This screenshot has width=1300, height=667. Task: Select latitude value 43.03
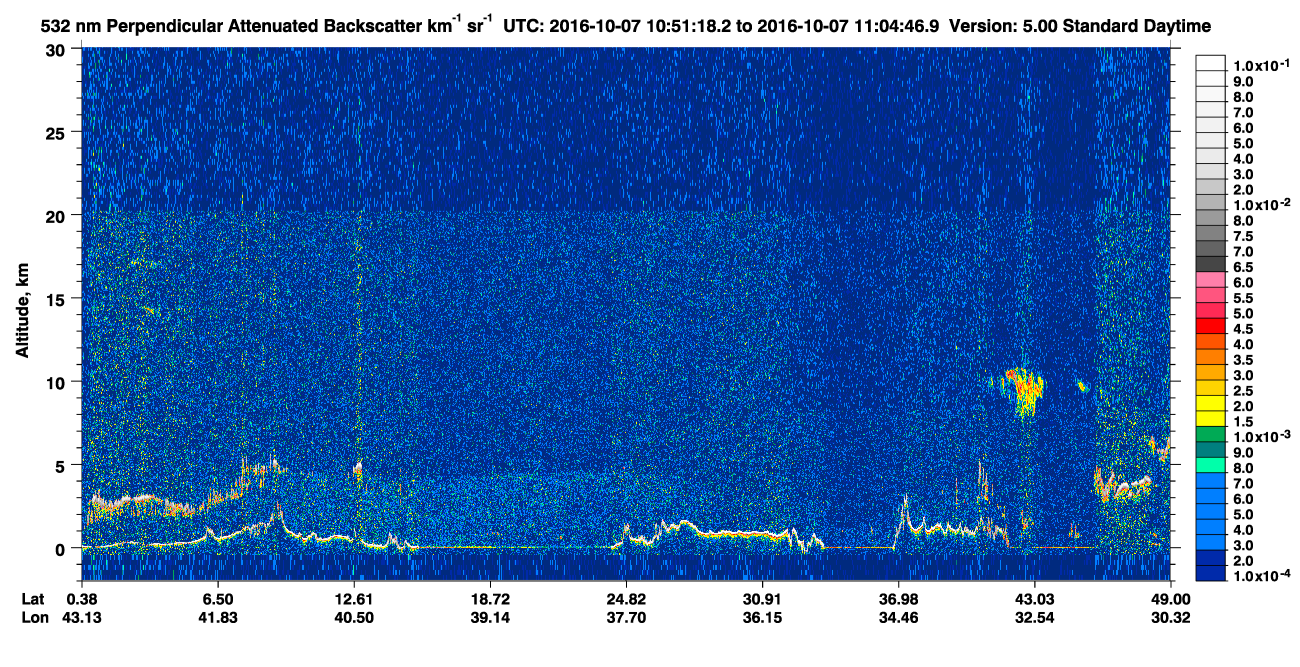(x=1034, y=598)
